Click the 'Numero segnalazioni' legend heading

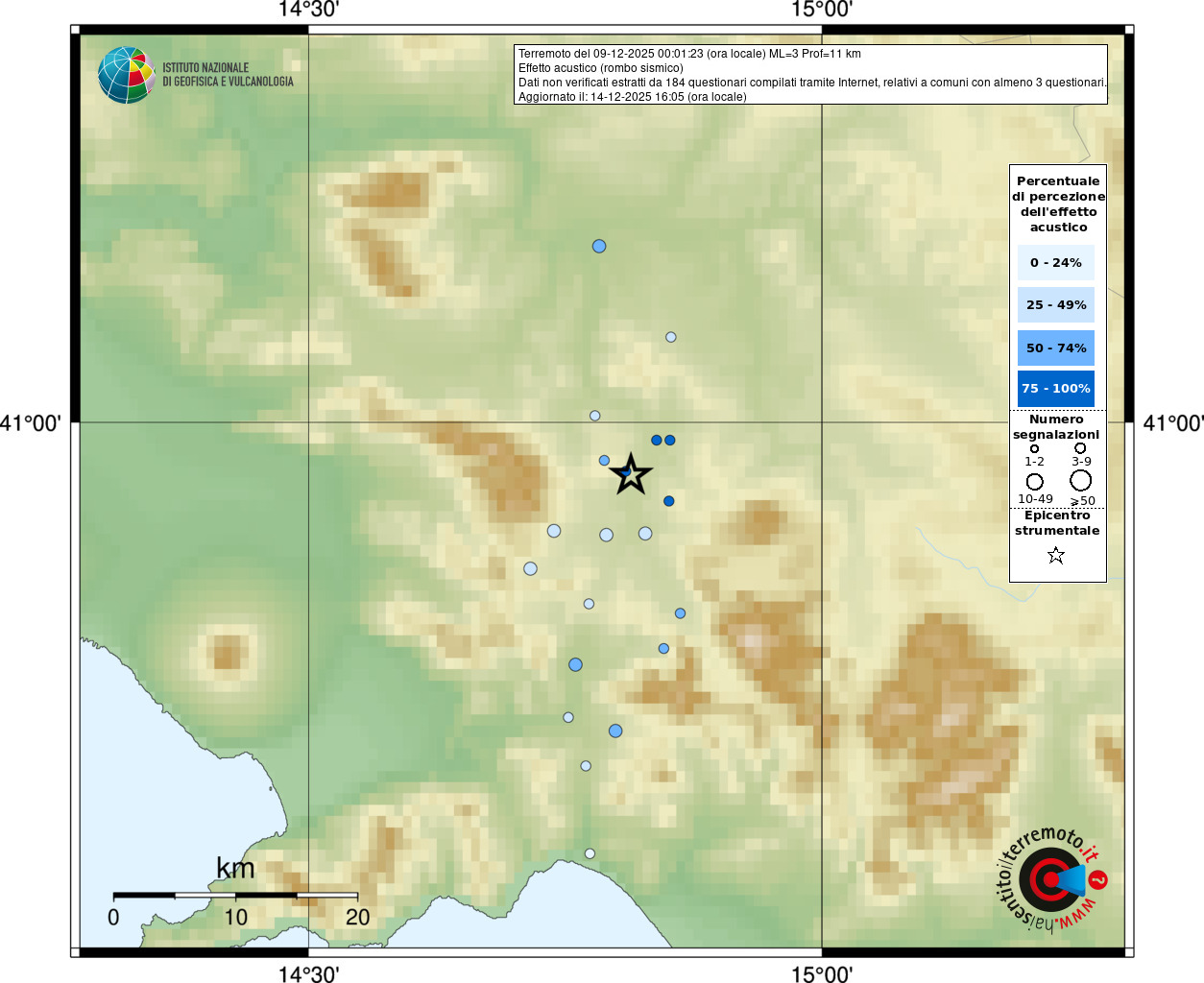pos(1056,427)
